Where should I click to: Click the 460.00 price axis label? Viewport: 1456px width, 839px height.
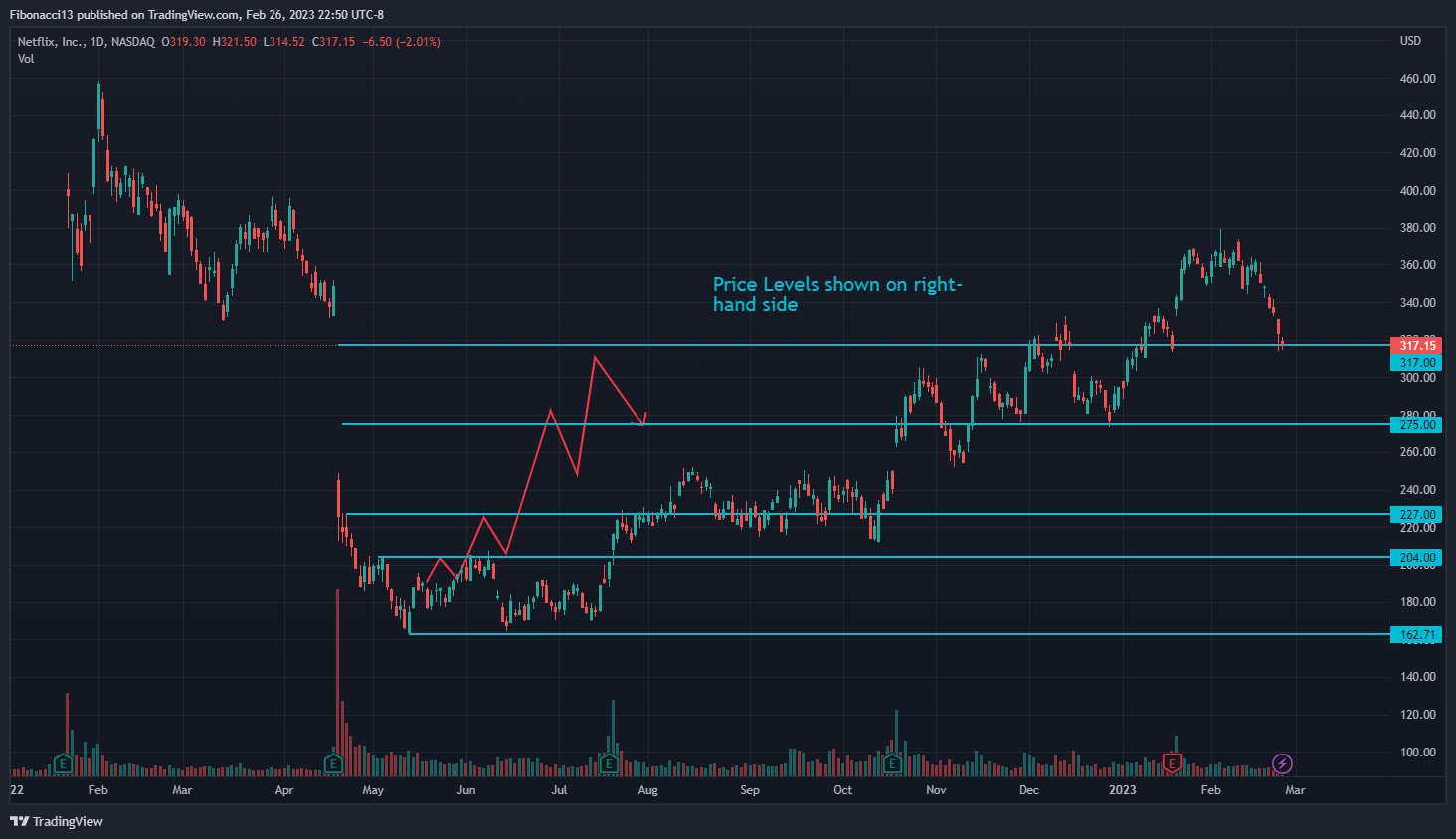click(1417, 78)
